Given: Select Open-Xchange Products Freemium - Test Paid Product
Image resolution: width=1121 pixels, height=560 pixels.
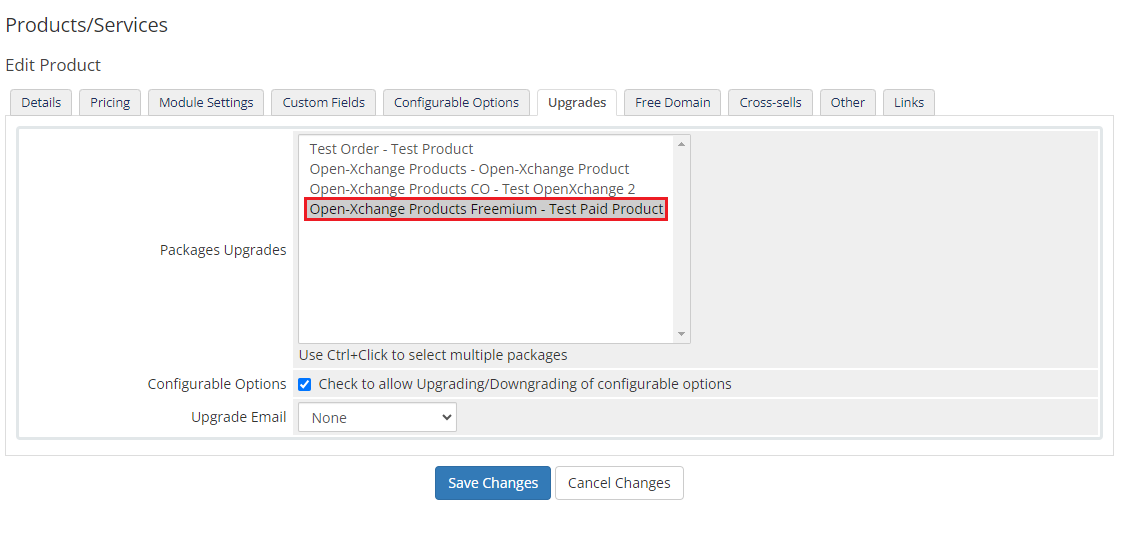Looking at the screenshot, I should point(486,209).
